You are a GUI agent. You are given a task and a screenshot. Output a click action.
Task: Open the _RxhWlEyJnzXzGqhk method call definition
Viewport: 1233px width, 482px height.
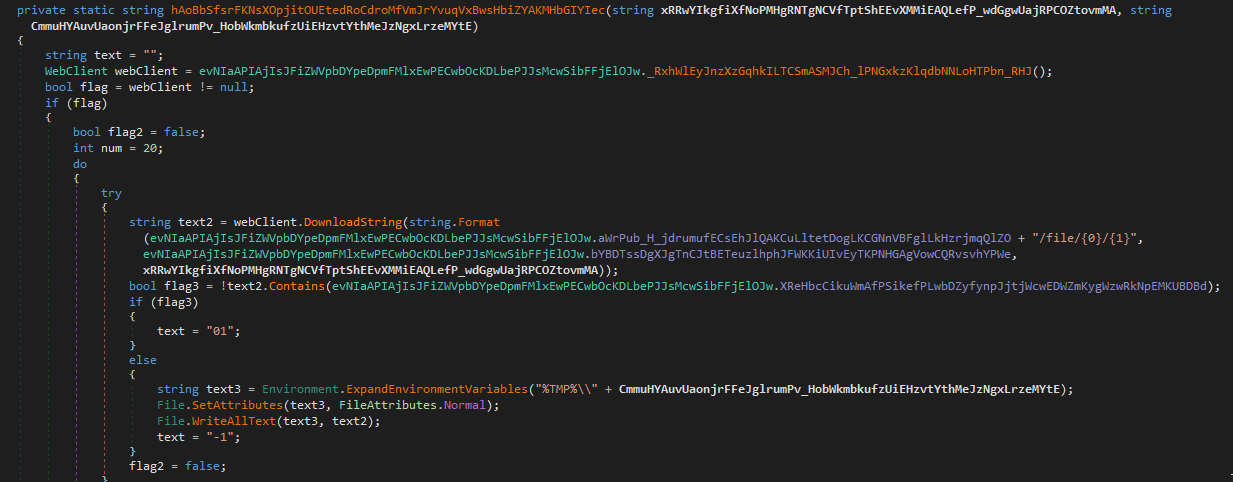coord(838,71)
